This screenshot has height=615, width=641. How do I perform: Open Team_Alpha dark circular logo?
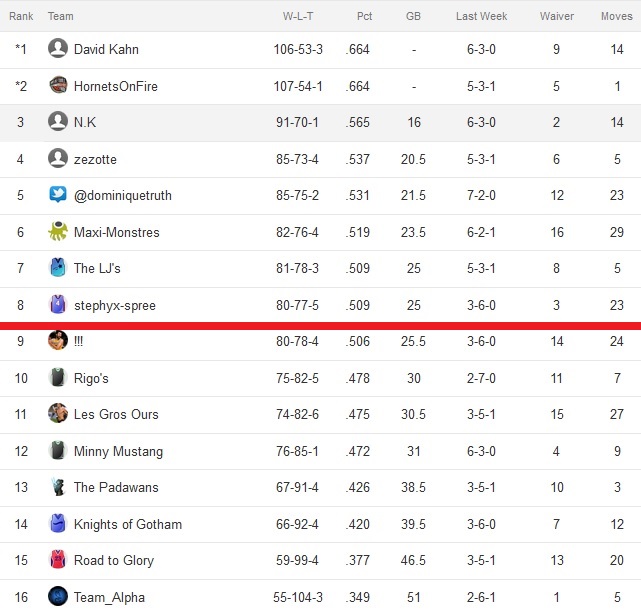58,596
